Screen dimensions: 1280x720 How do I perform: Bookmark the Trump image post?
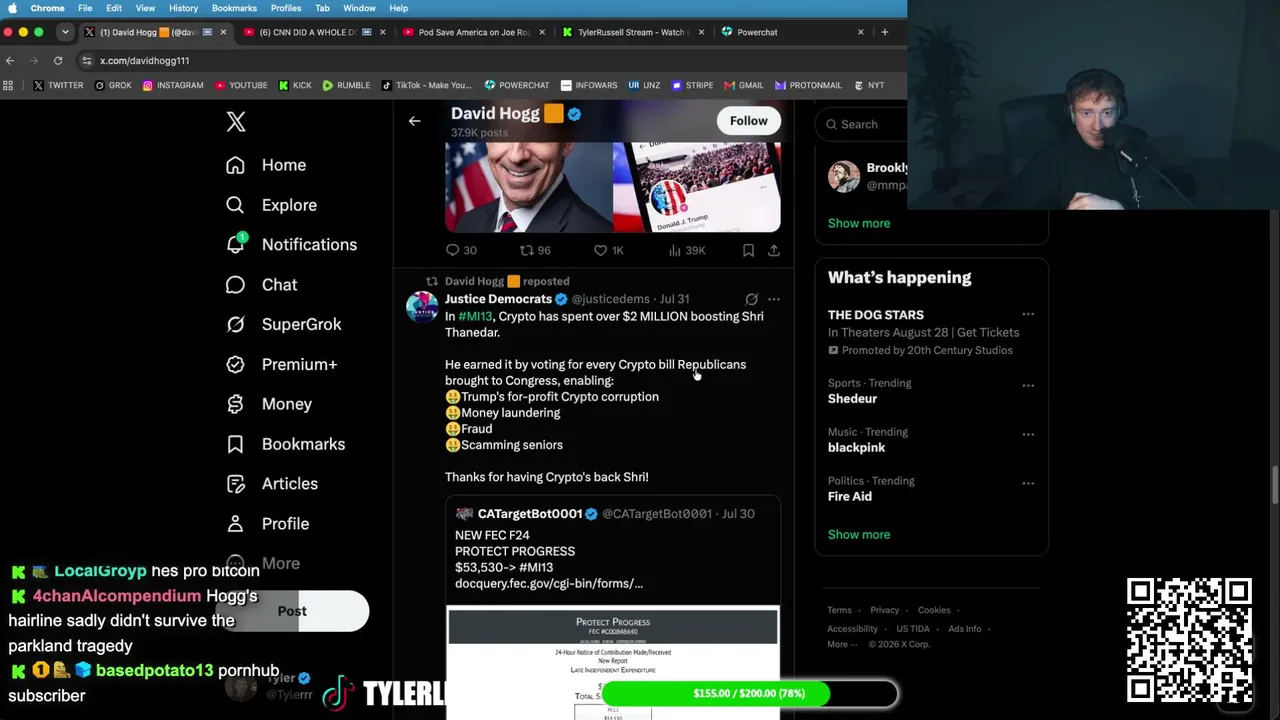coord(748,250)
